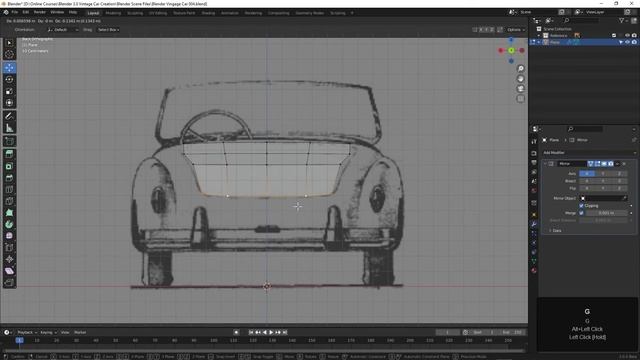Image resolution: width=640 pixels, height=360 pixels.
Task: Choose the Rotate tool in the toolbar
Action: pyautogui.click(x=9, y=80)
